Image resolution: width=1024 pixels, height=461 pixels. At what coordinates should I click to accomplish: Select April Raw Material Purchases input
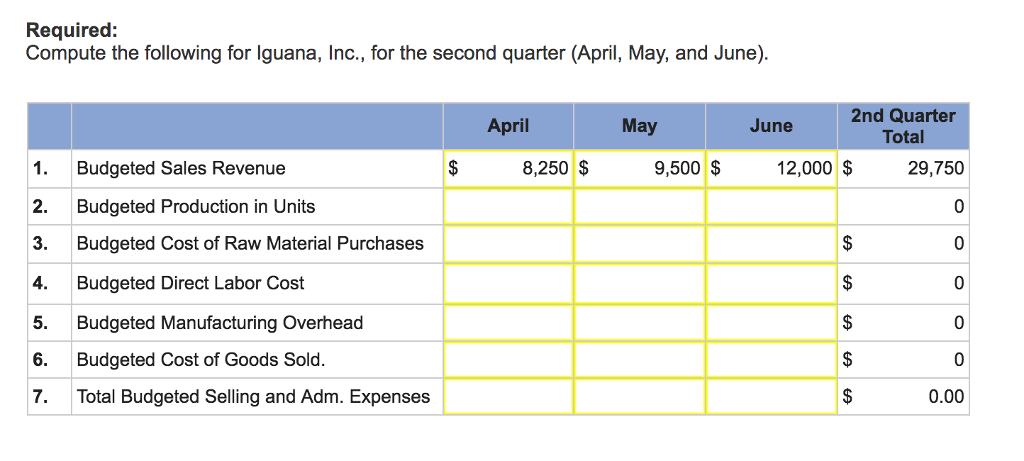(x=508, y=244)
